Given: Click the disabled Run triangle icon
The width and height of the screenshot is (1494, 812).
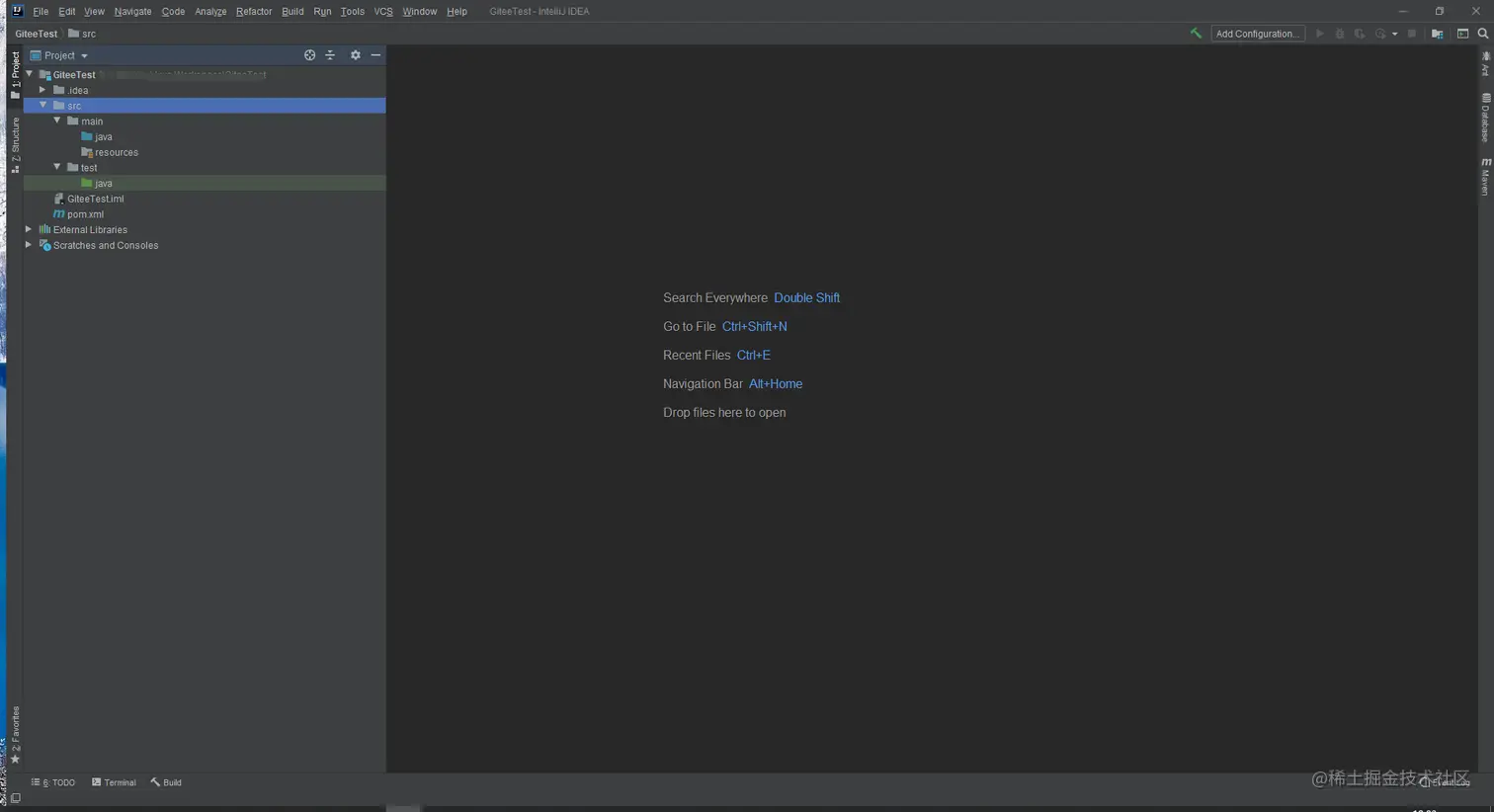Looking at the screenshot, I should tap(1319, 34).
